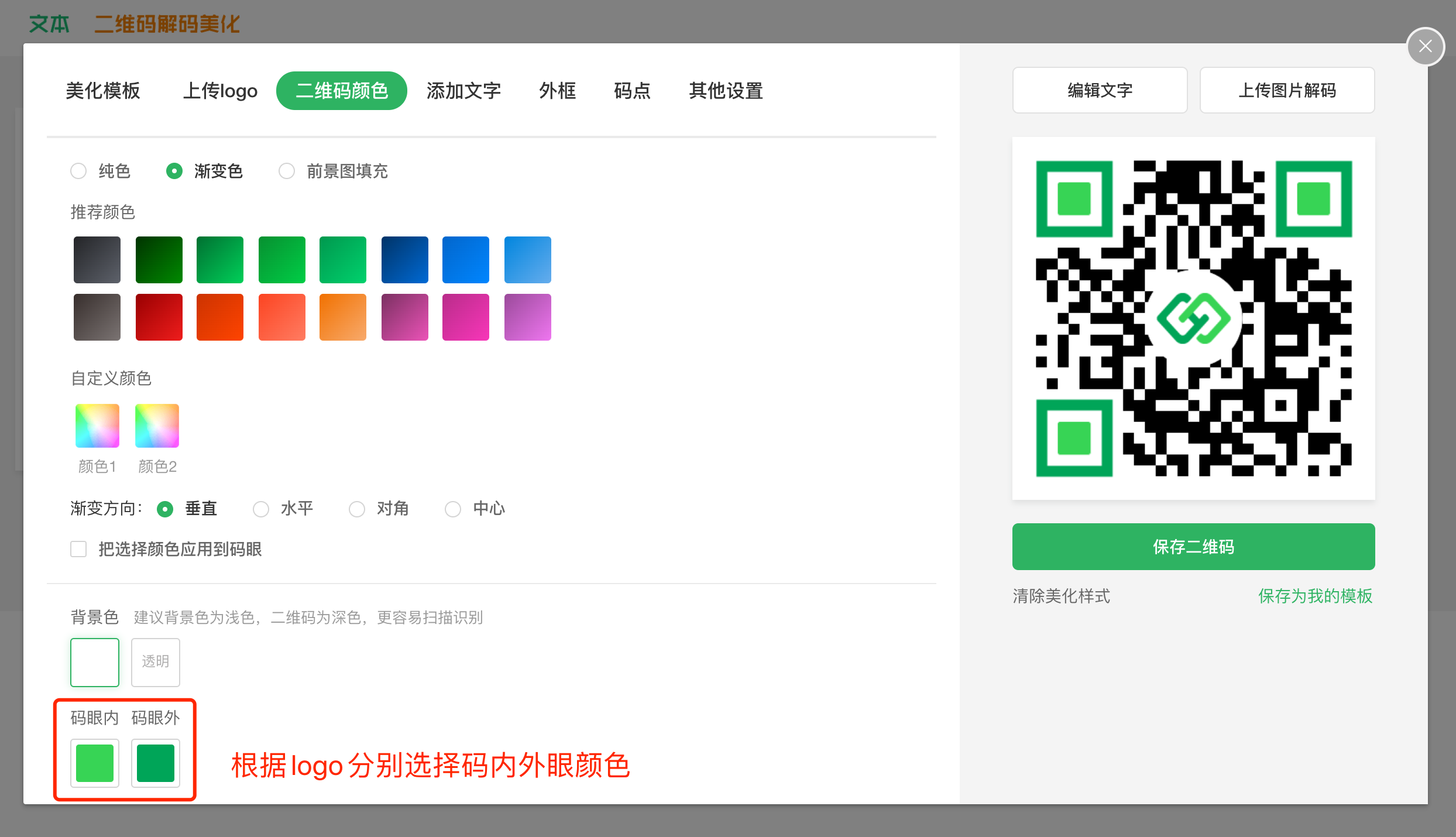Select the white background color box
Screen dimensions: 1456x837
[x=95, y=662]
